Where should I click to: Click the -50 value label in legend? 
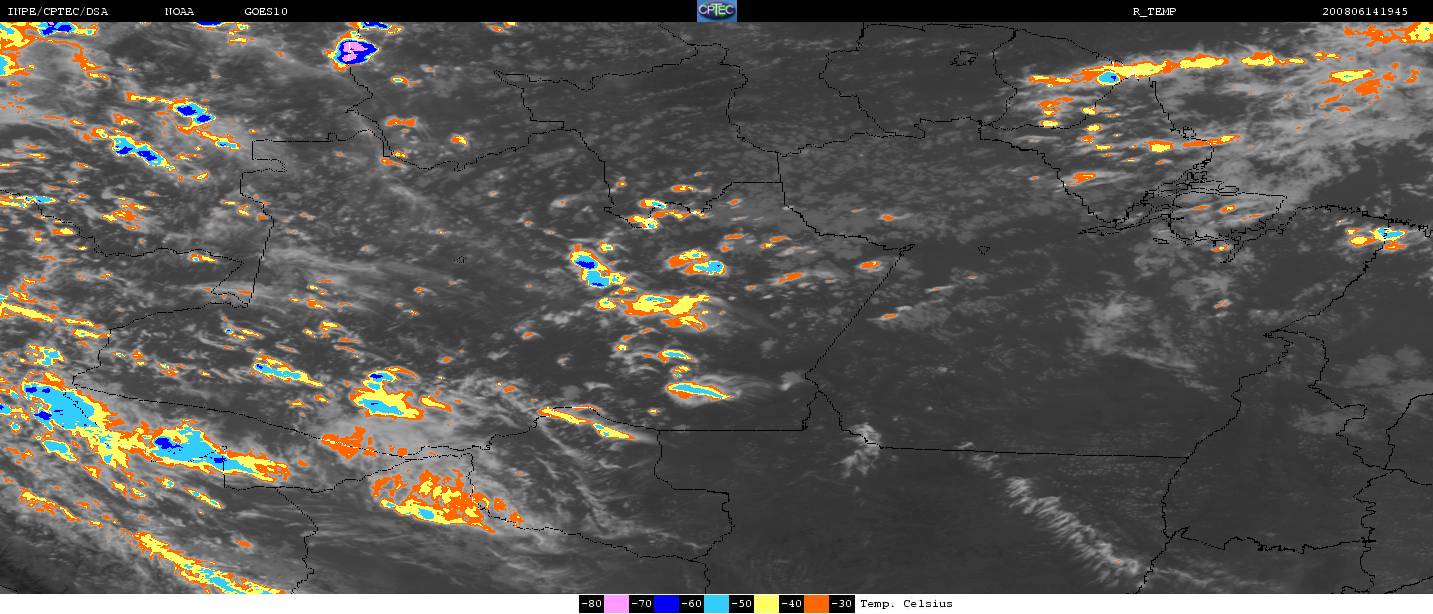pyautogui.click(x=741, y=604)
